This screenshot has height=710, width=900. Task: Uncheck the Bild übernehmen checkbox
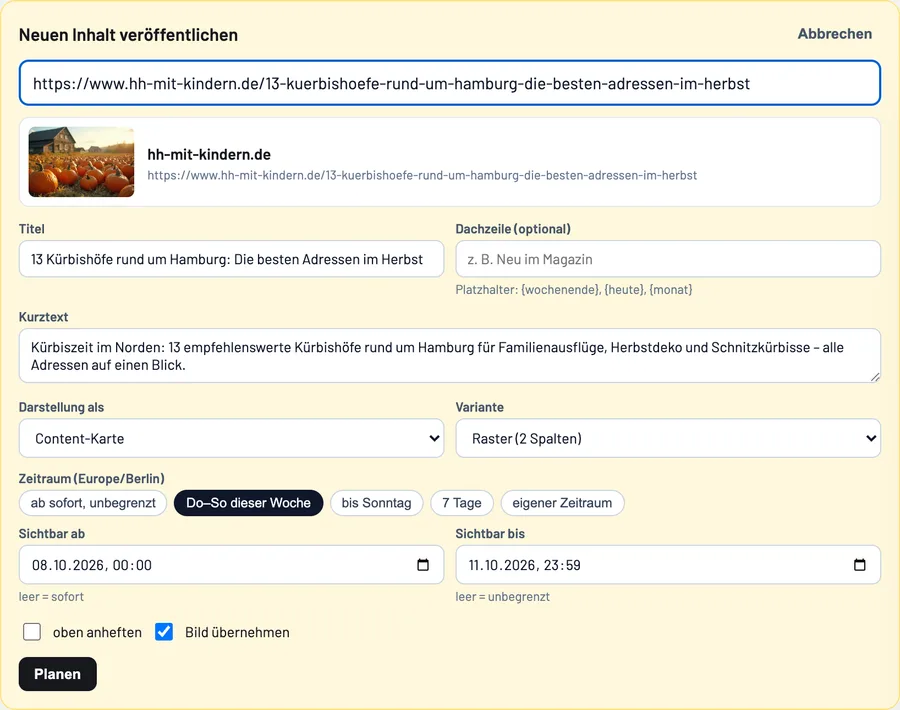(x=164, y=632)
